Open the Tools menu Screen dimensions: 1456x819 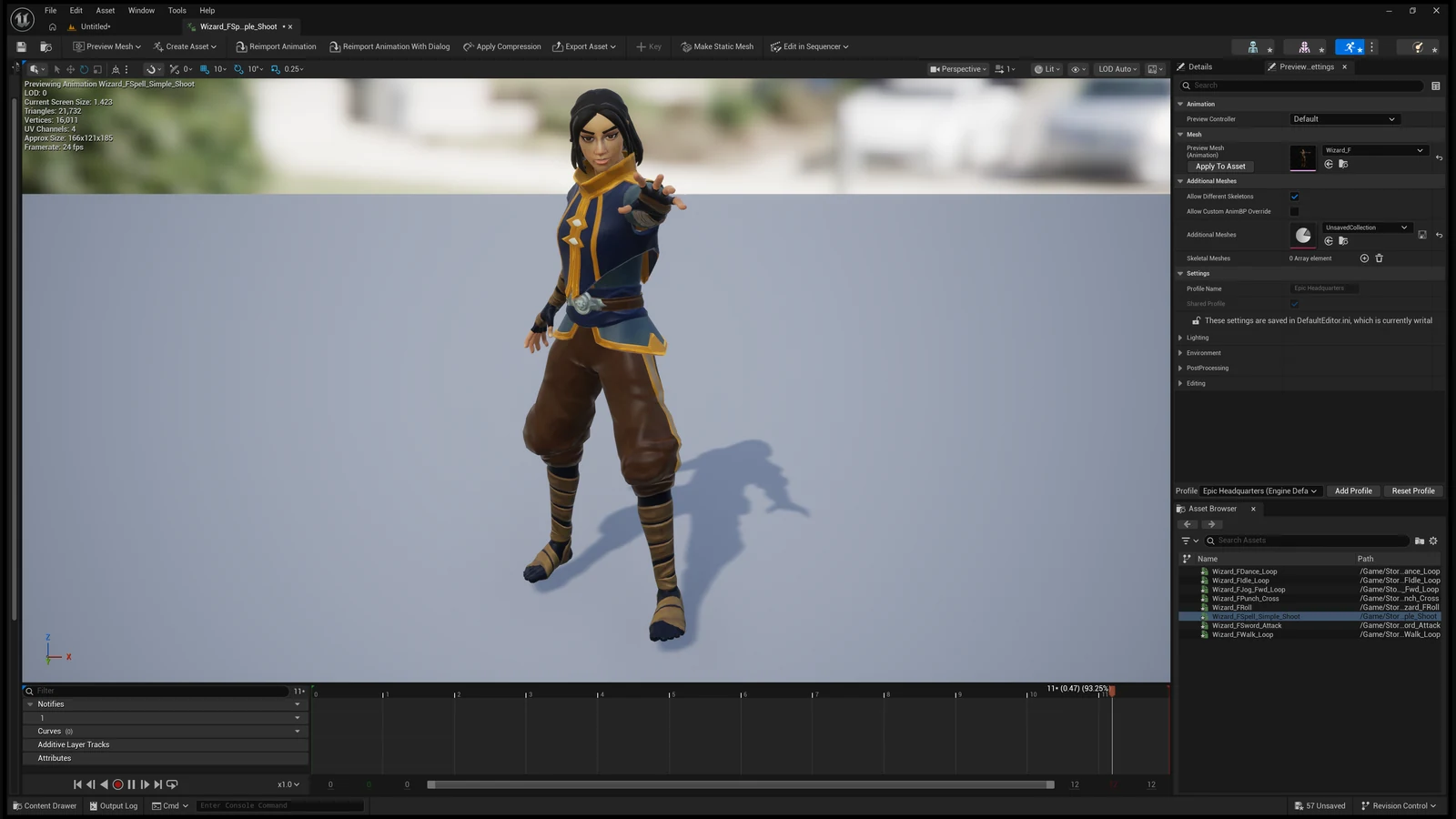pos(177,11)
